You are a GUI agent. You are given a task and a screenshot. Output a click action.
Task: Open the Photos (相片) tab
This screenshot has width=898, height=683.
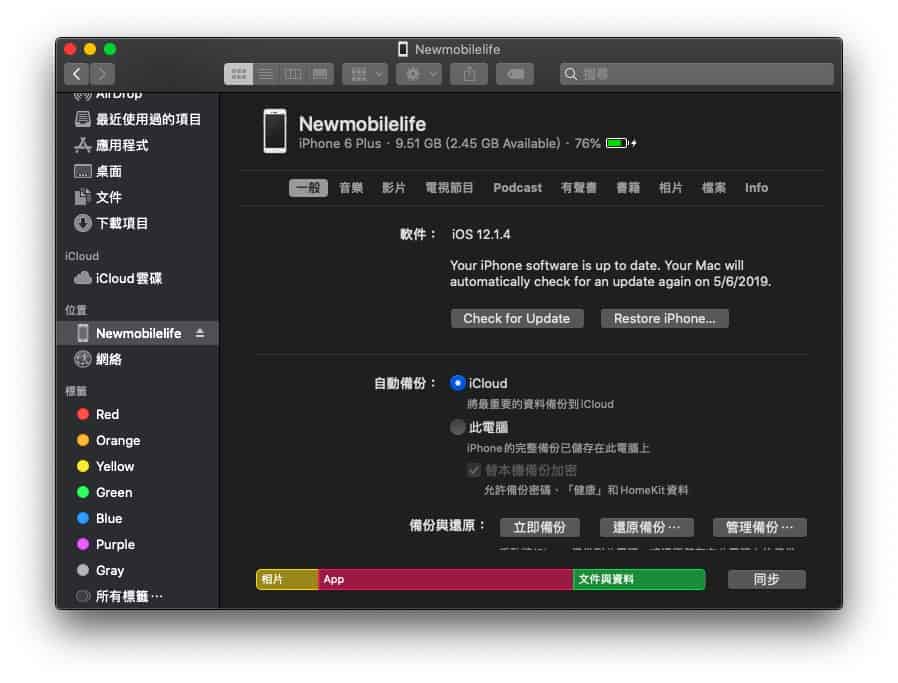pyautogui.click(x=671, y=188)
